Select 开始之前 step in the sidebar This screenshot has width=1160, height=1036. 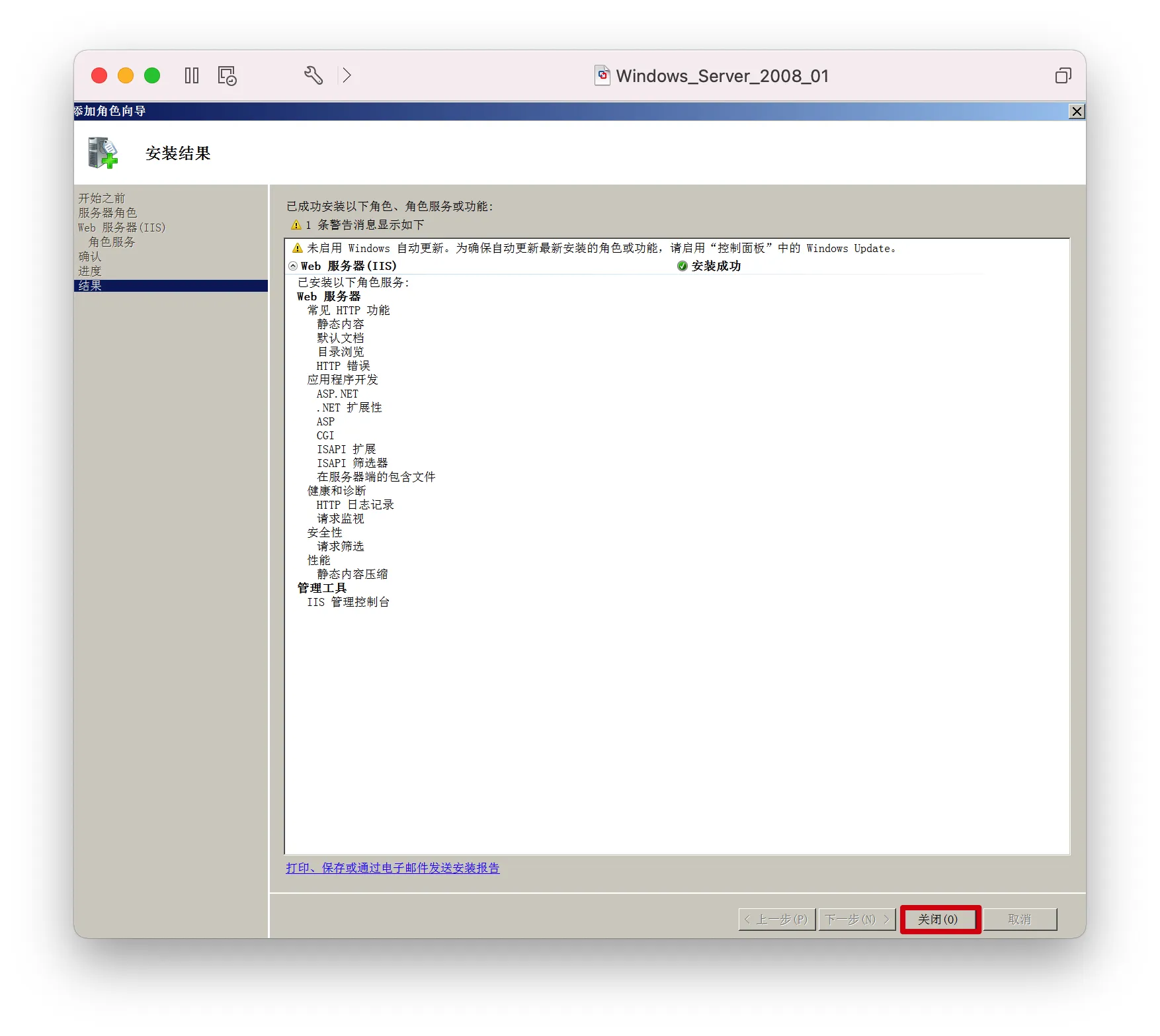pos(101,198)
